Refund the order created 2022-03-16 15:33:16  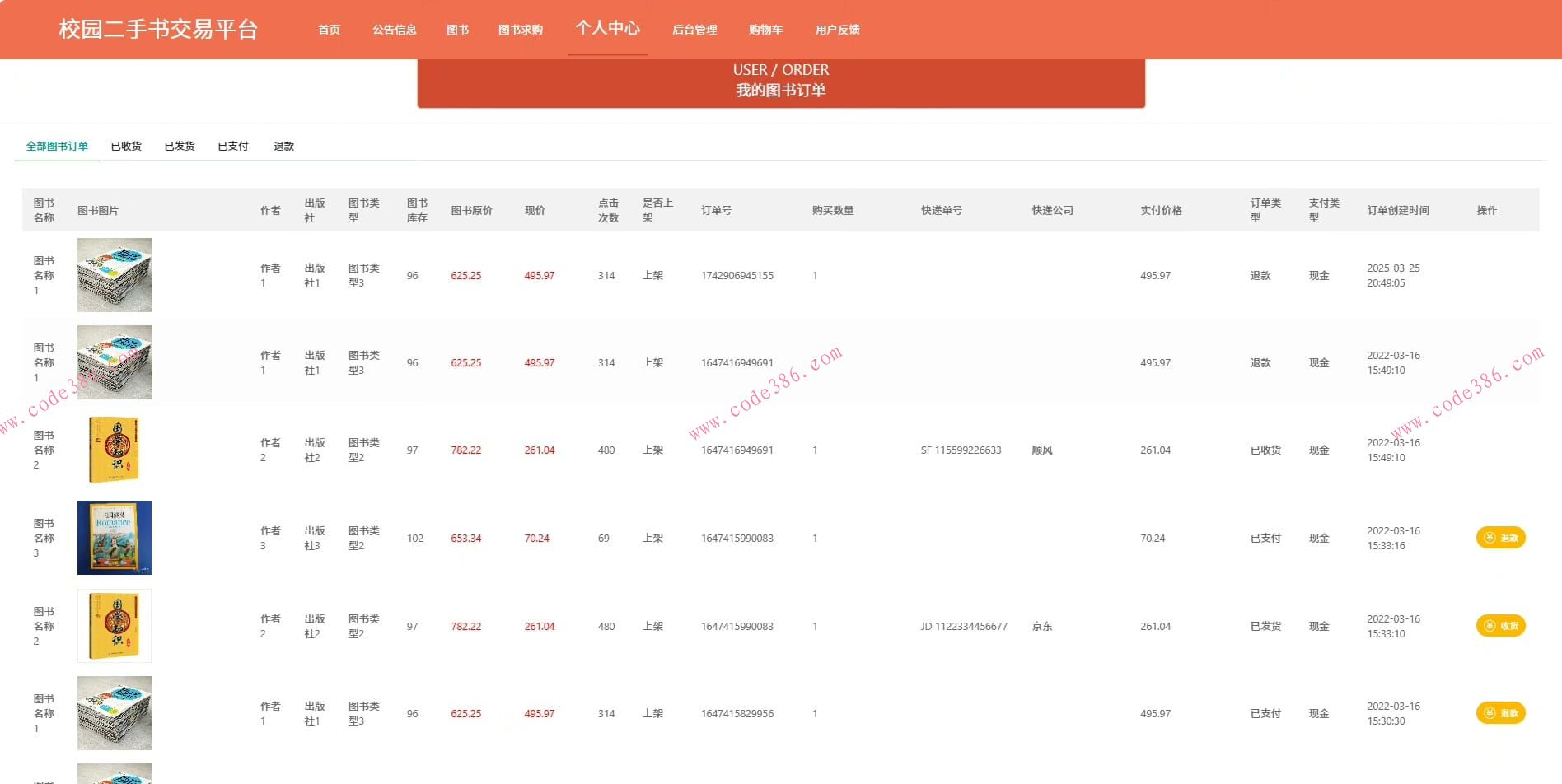1500,538
